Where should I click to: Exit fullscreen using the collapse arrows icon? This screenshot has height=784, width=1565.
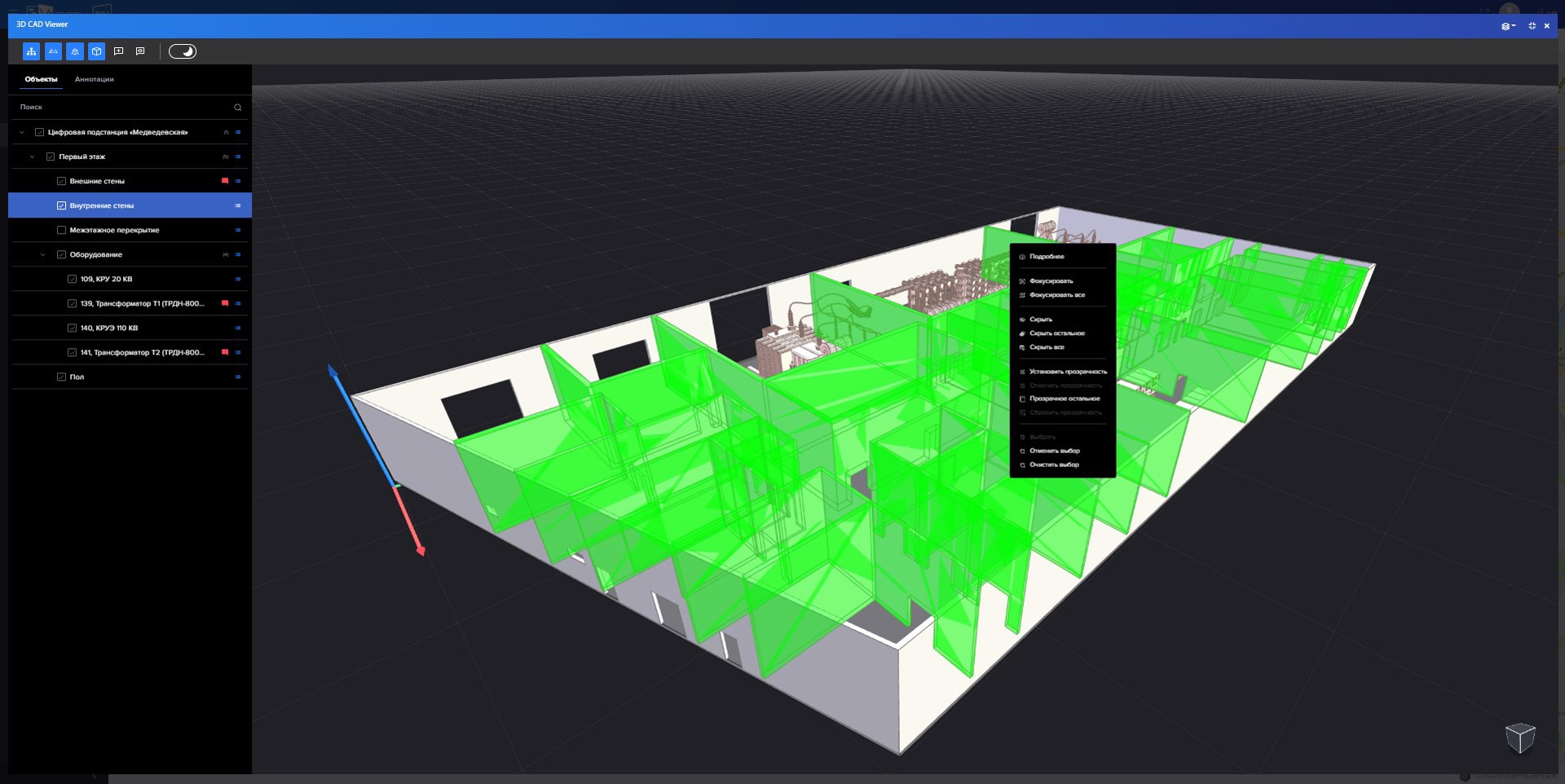1532,26
